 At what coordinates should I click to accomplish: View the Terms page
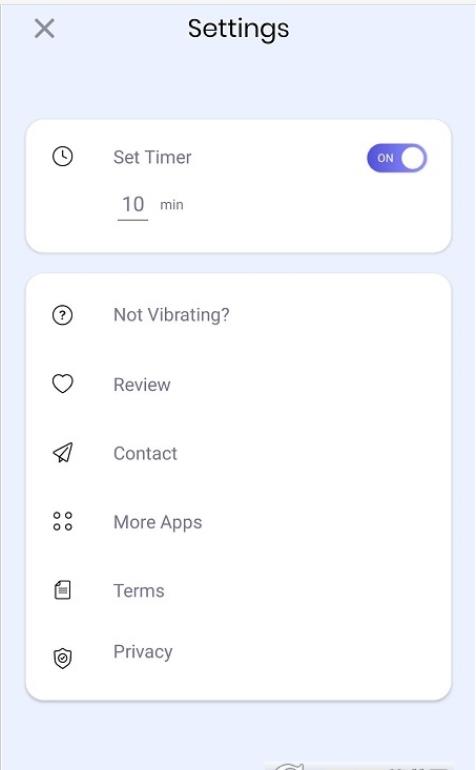click(238, 590)
